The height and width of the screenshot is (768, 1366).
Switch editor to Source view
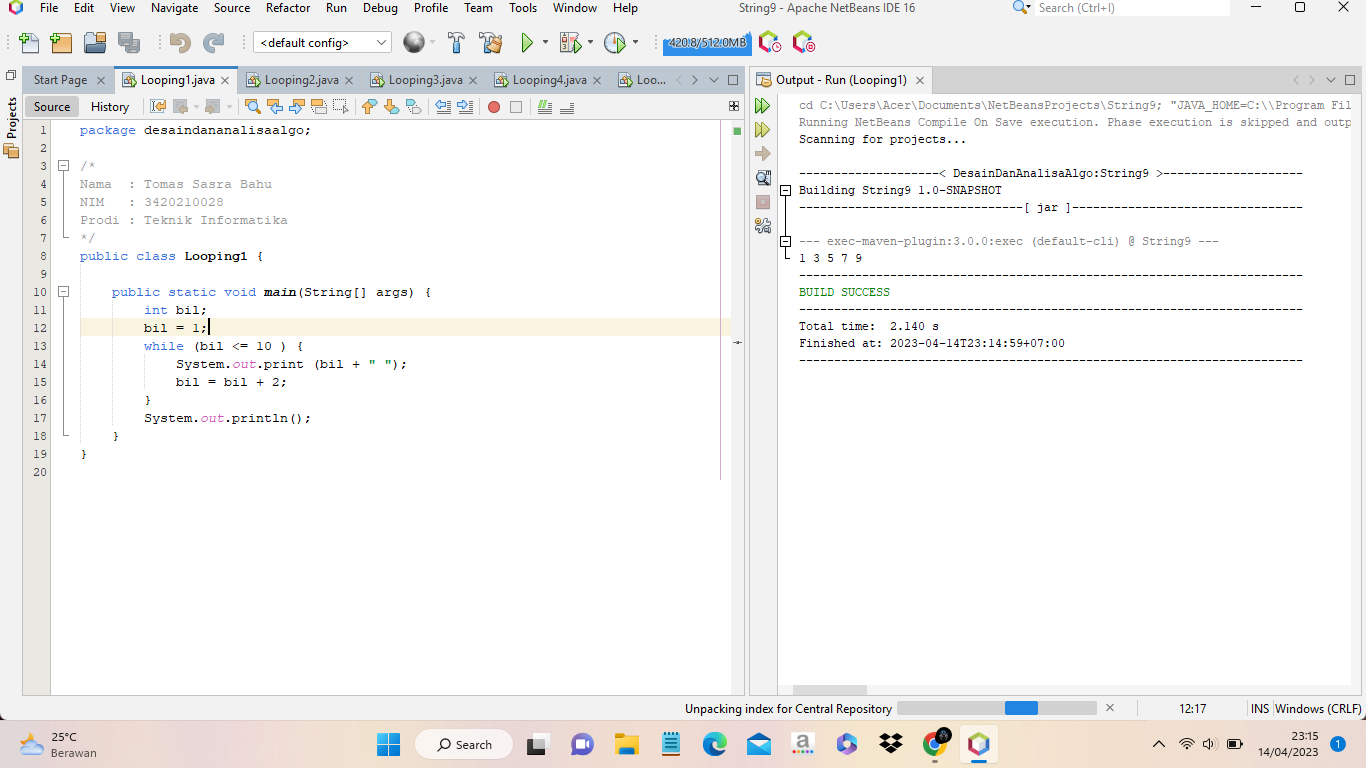tap(52, 107)
